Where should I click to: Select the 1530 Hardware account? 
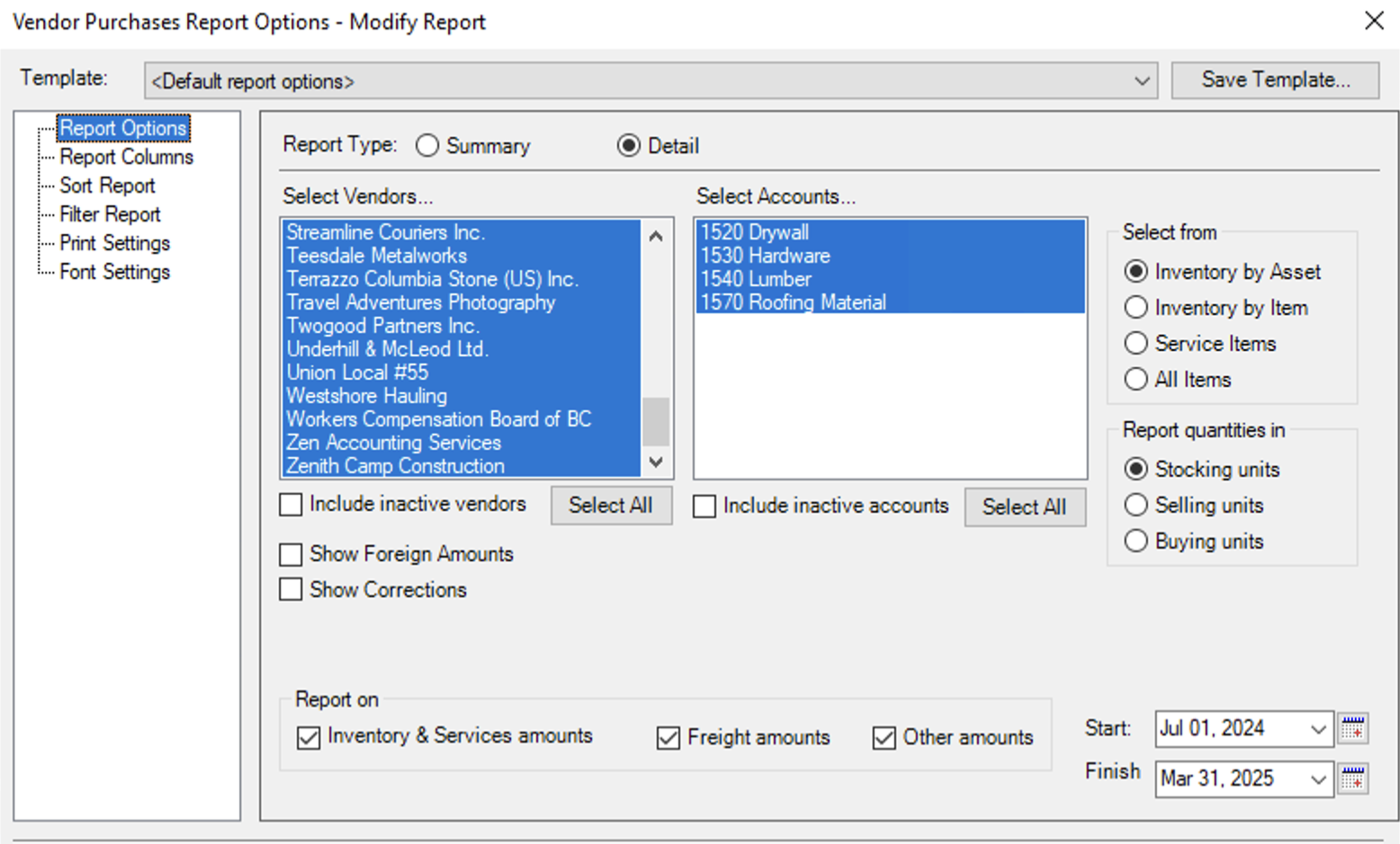[766, 256]
